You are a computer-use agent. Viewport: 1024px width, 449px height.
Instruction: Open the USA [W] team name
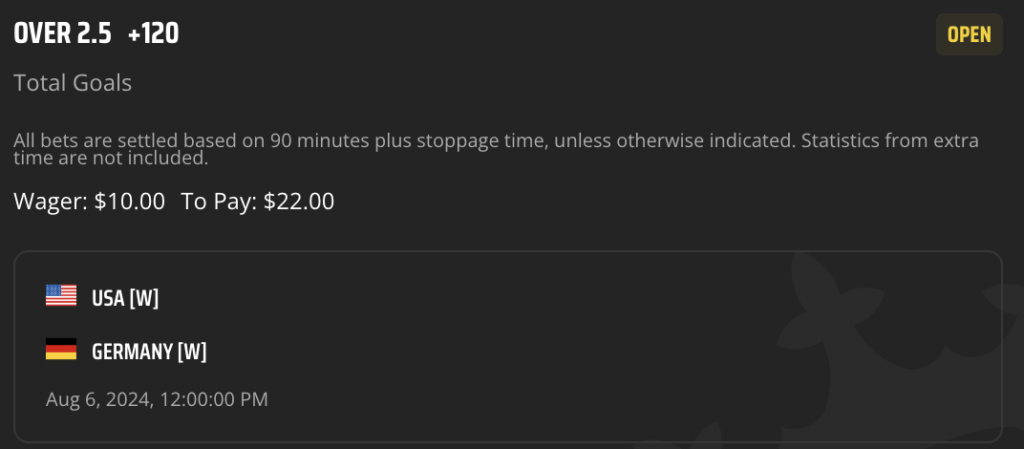click(x=125, y=298)
